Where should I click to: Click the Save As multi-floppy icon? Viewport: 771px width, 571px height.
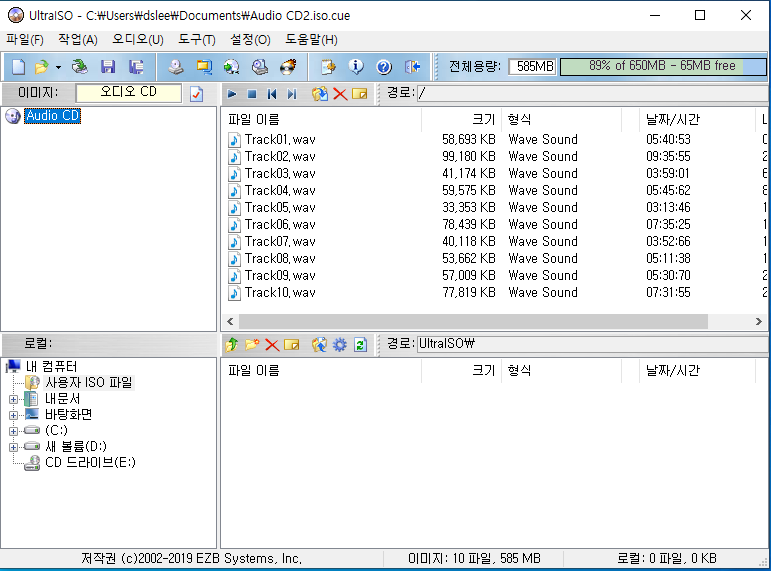(136, 67)
